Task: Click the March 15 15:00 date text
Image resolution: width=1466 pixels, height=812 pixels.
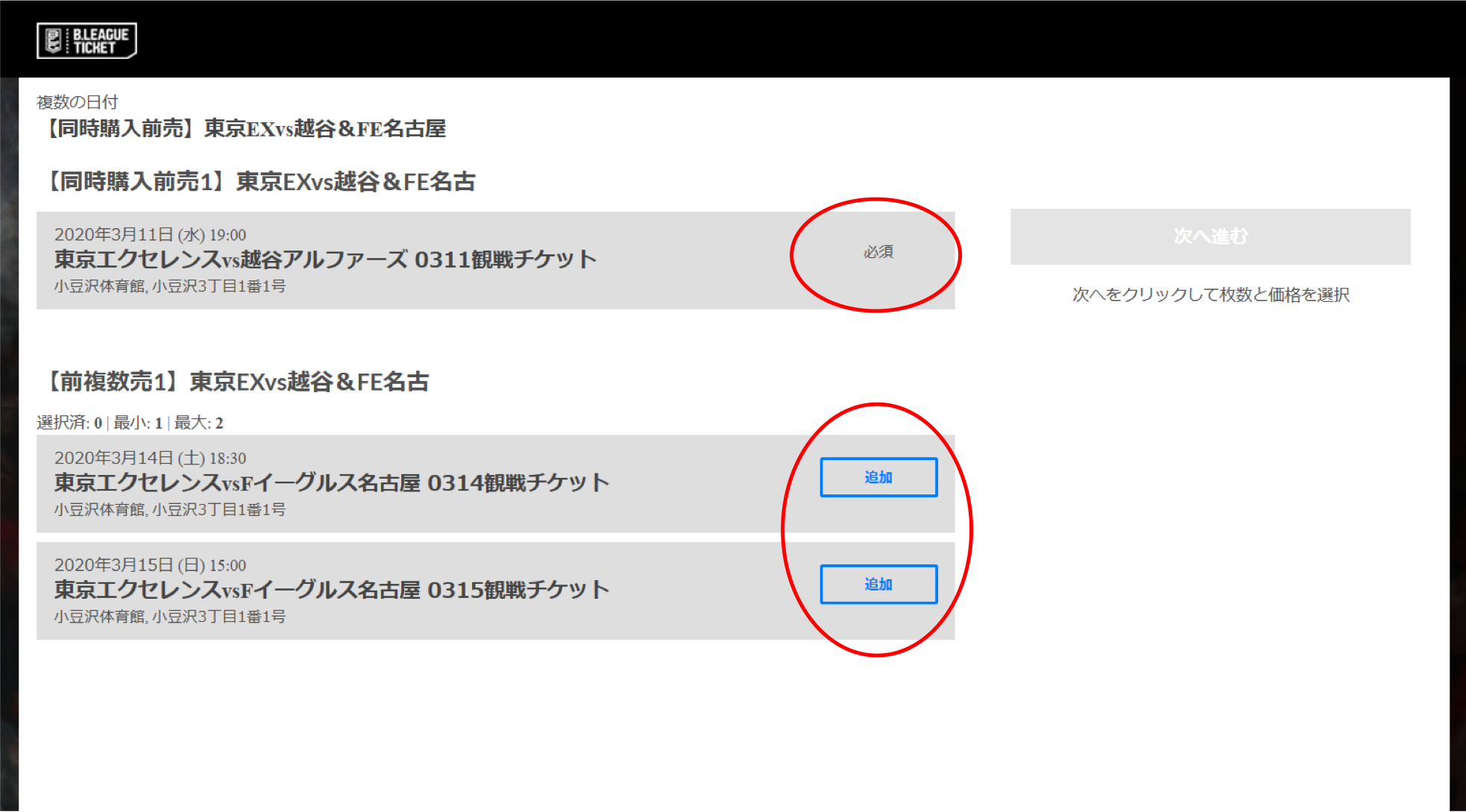Action: pyautogui.click(x=150, y=565)
